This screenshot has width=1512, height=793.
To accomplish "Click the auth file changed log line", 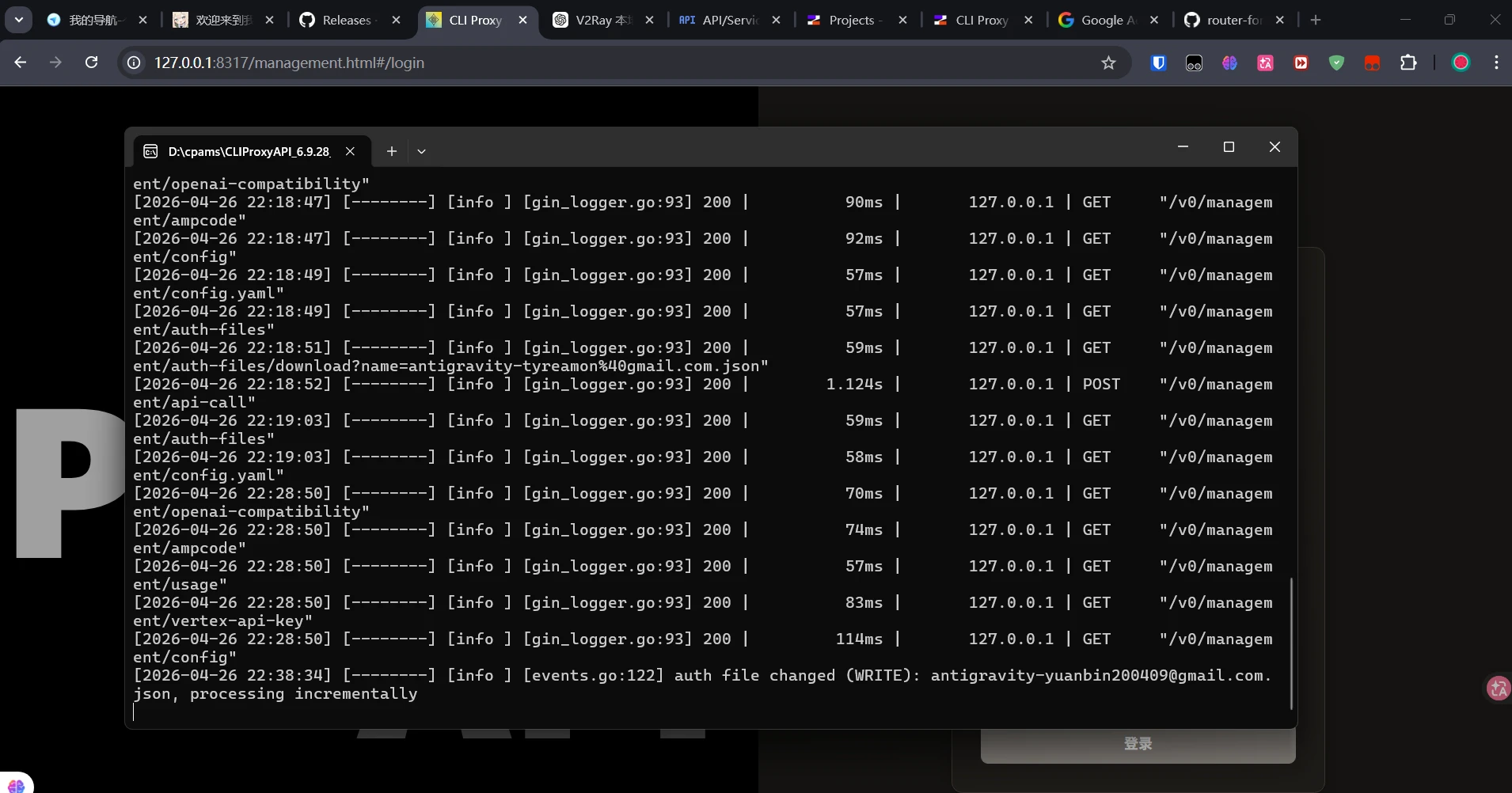I will point(704,685).
